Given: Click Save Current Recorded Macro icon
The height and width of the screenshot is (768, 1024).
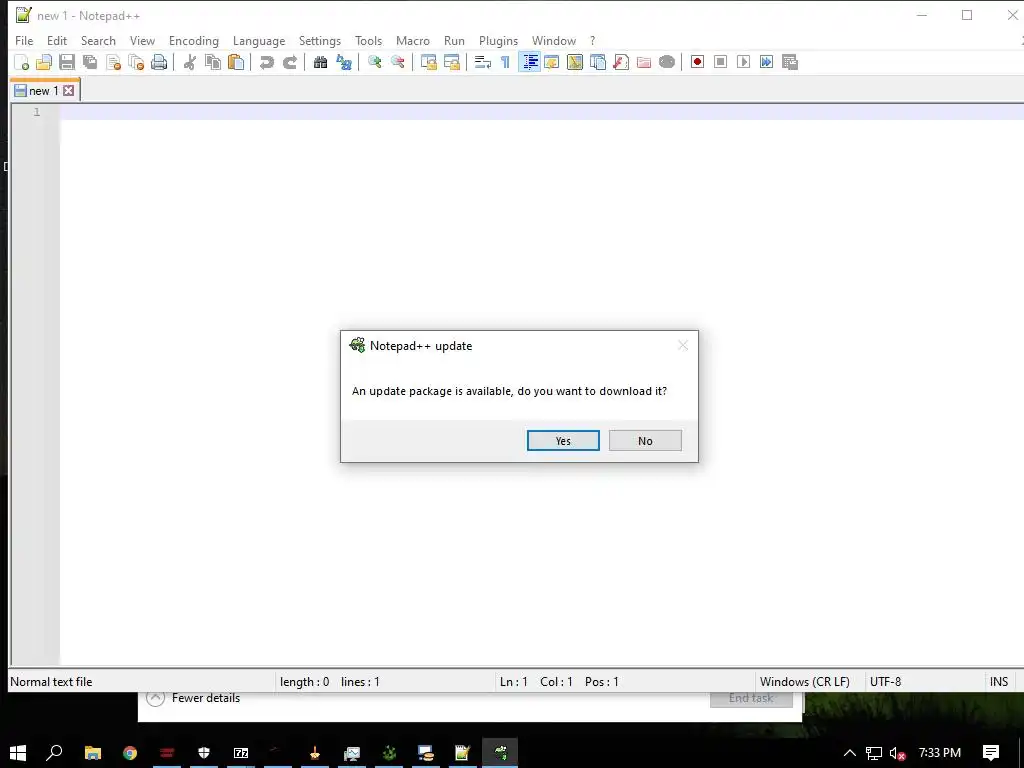Looking at the screenshot, I should tap(790, 62).
